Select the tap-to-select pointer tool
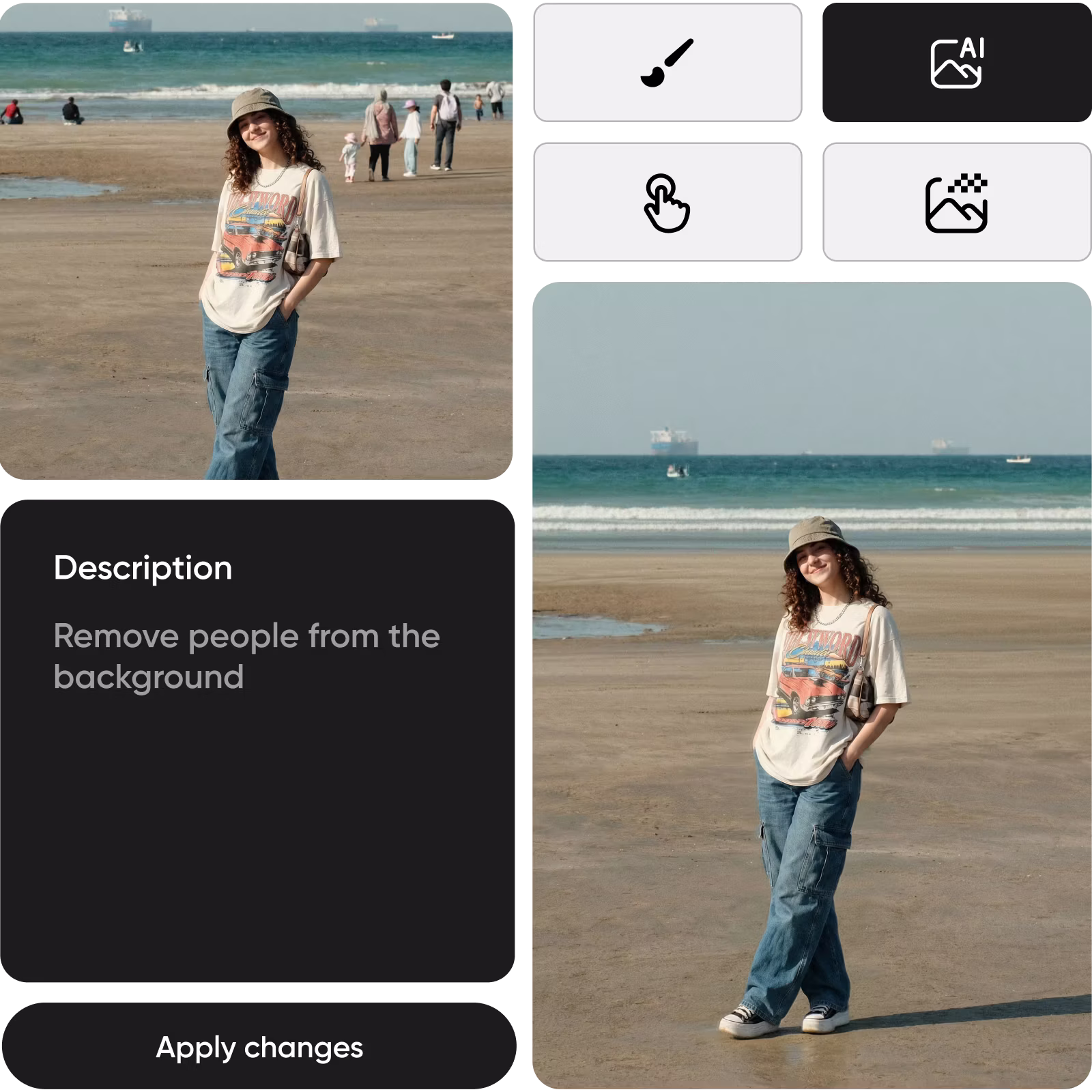 tap(667, 202)
